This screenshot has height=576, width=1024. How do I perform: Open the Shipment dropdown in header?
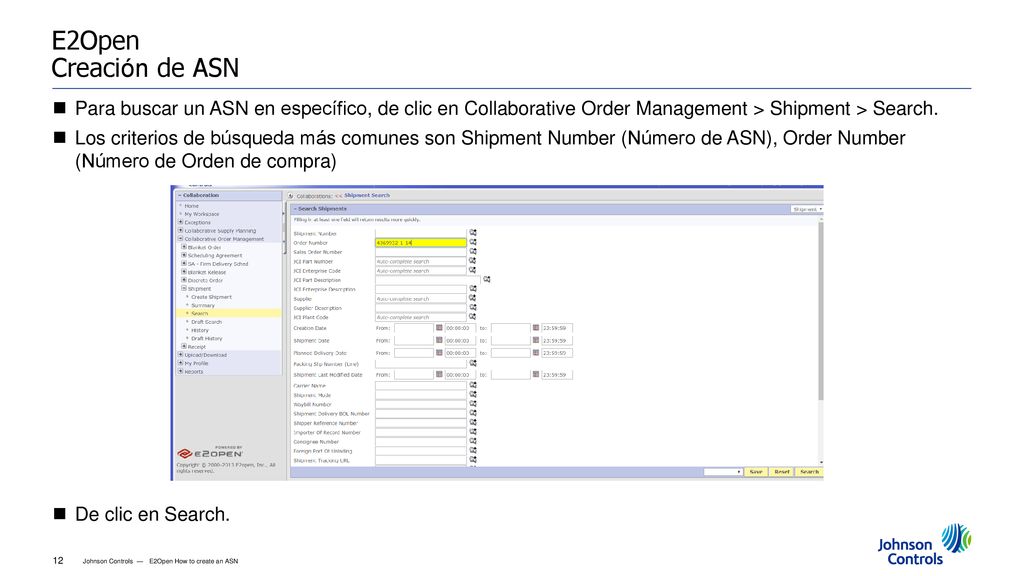tap(807, 209)
